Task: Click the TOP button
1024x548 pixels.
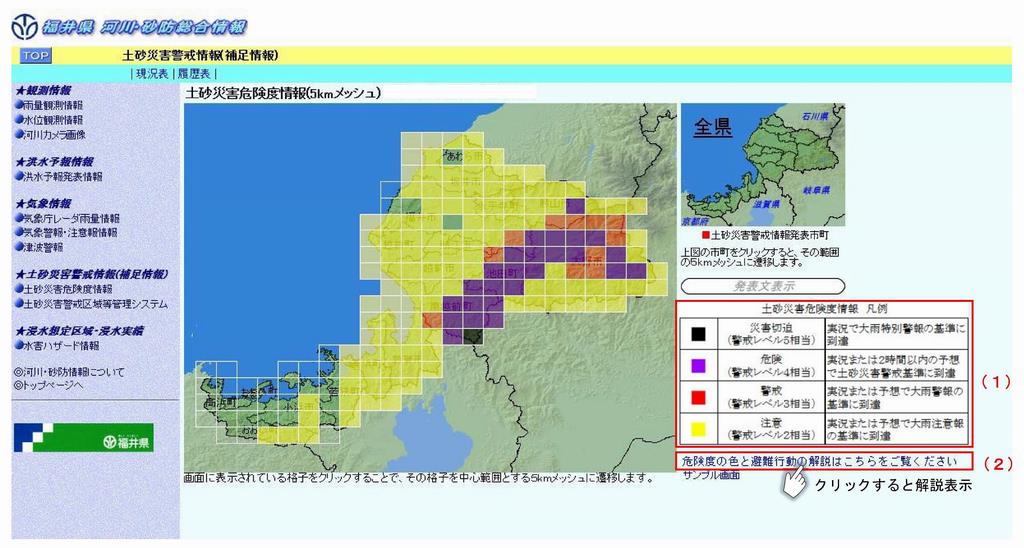Action: 35,56
